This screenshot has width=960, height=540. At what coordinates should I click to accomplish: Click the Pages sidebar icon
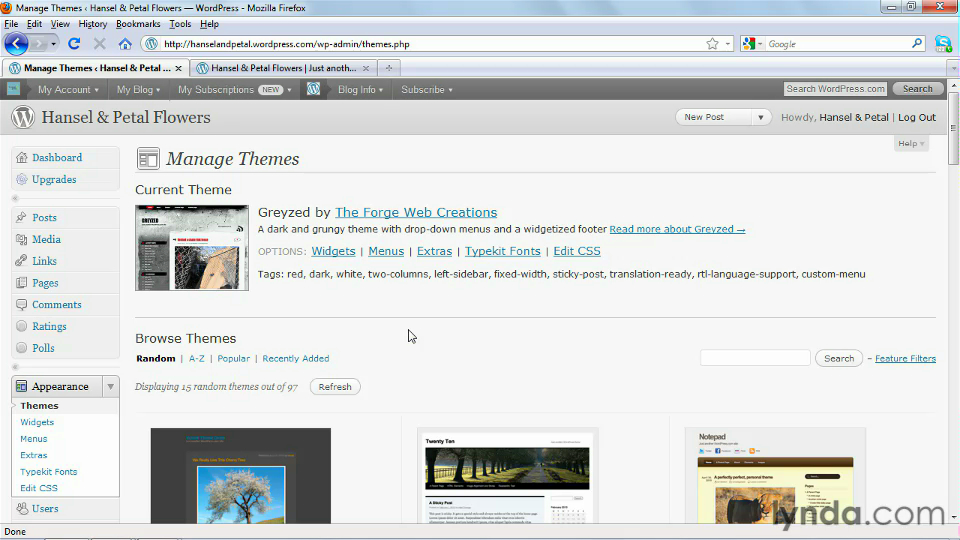point(22,283)
